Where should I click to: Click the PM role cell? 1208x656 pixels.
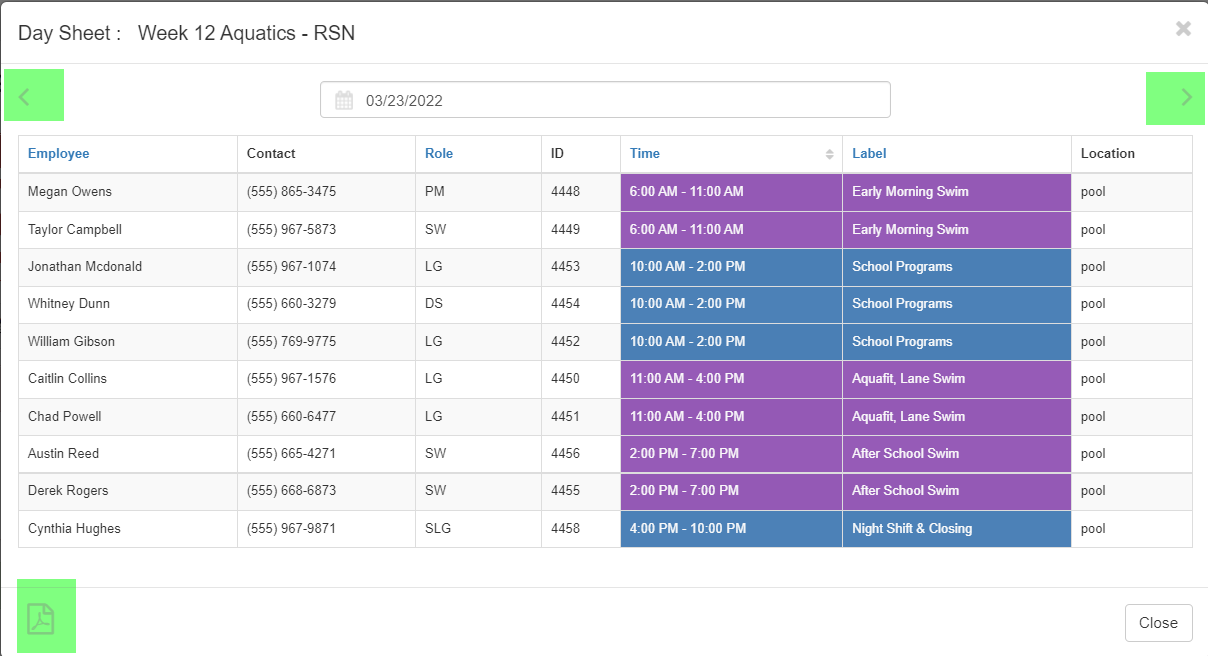pyautogui.click(x=478, y=191)
